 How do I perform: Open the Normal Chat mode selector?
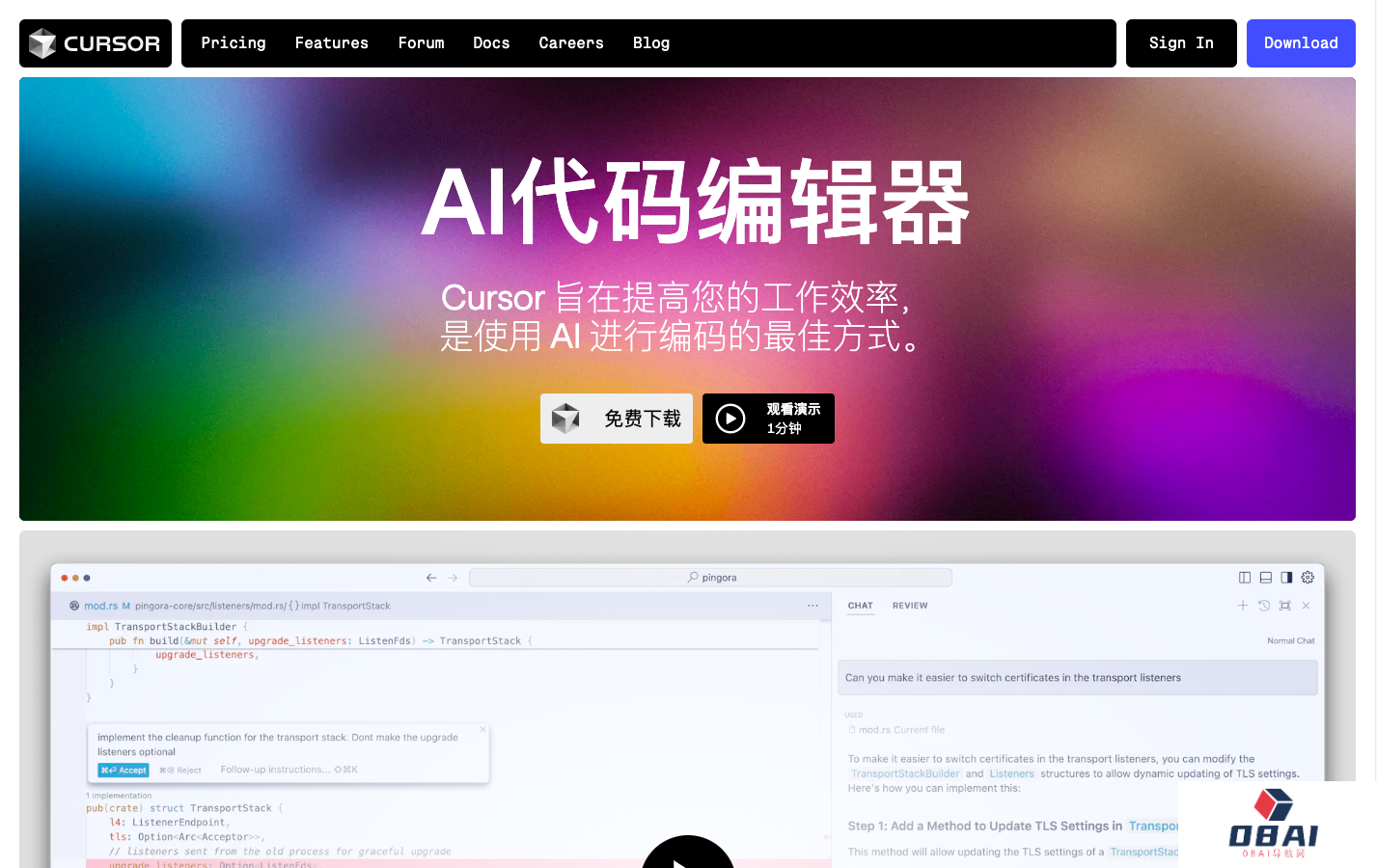tap(1291, 640)
